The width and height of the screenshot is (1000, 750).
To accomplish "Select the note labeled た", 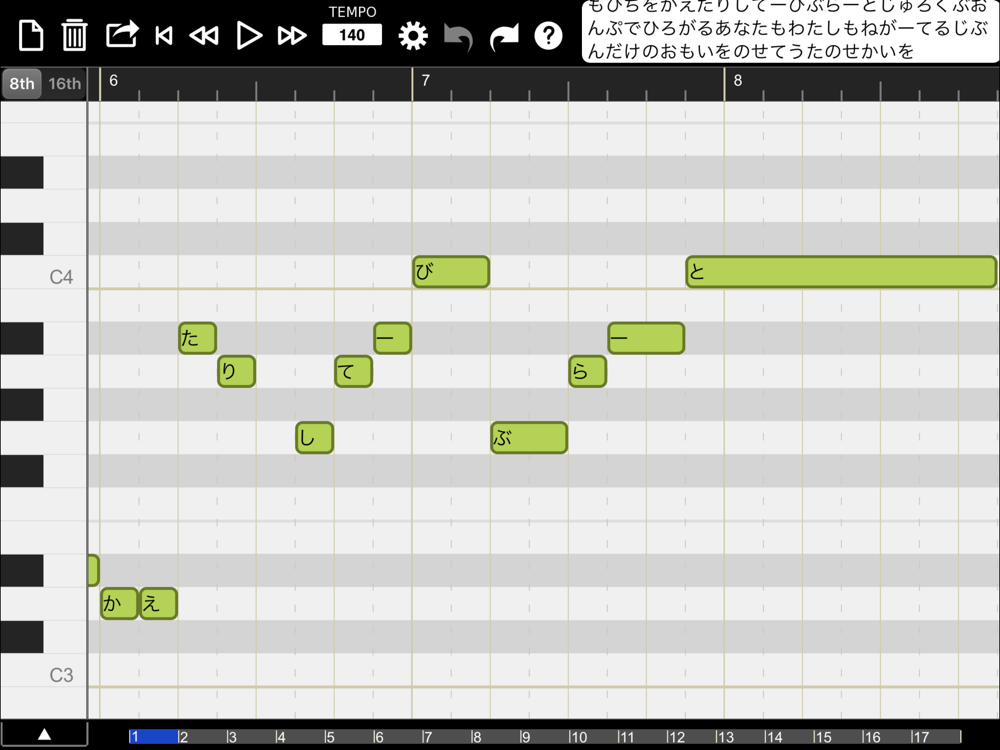I will [198, 338].
